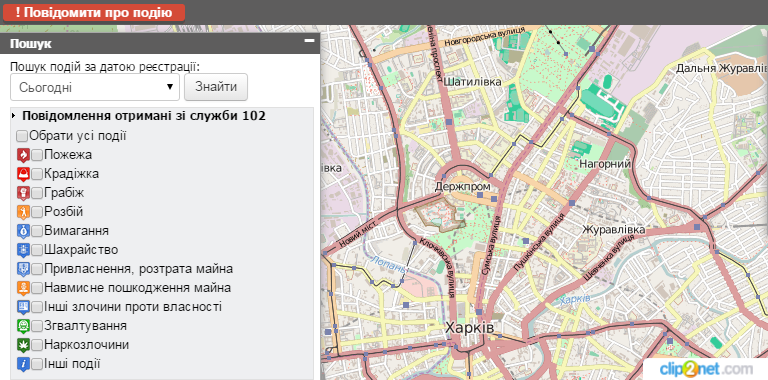Click the Пошук panel header
This screenshot has height=380, width=768.
(x=160, y=43)
